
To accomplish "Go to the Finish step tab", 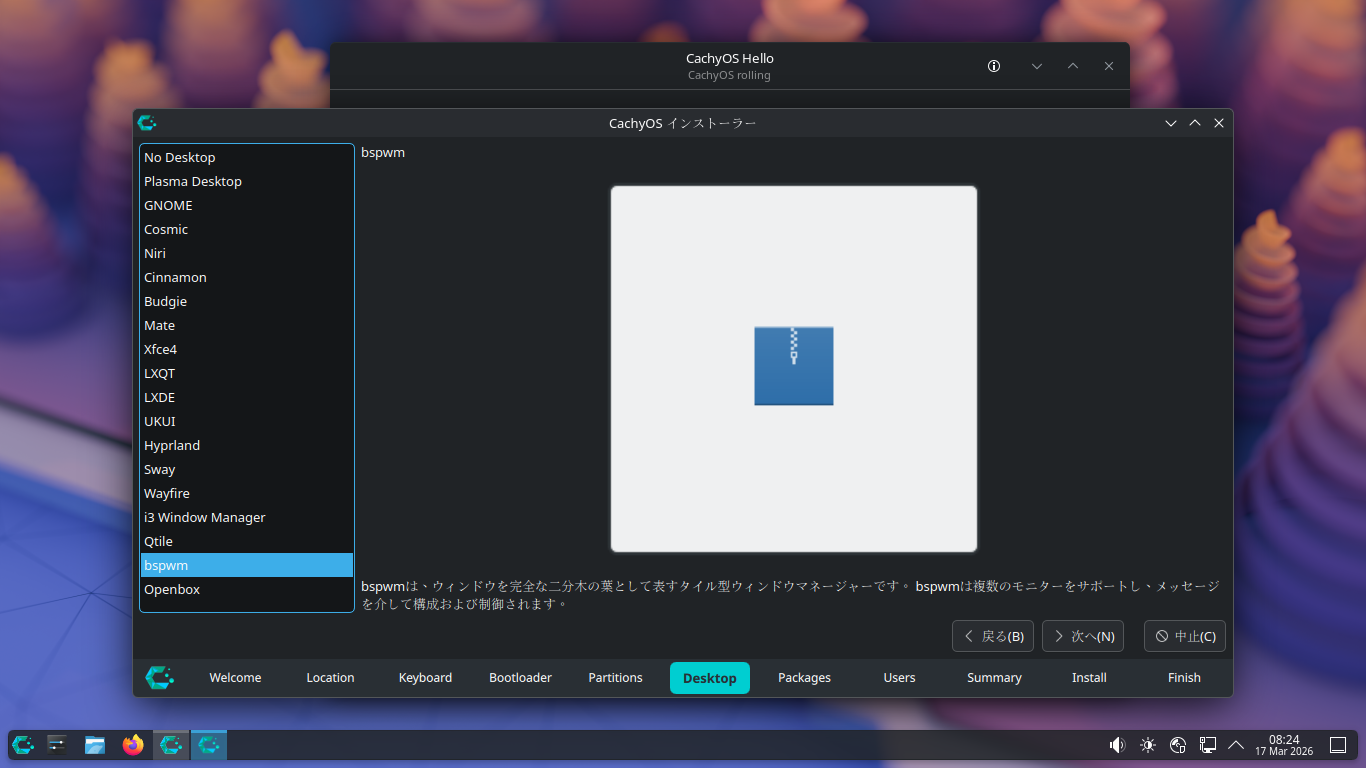I will pos(1184,678).
